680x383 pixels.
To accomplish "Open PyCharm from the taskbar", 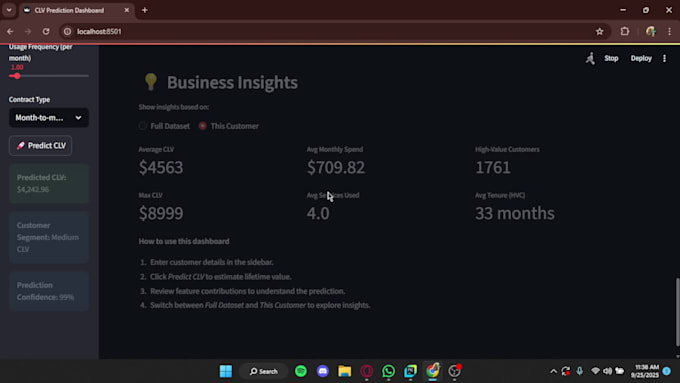I will [x=410, y=371].
